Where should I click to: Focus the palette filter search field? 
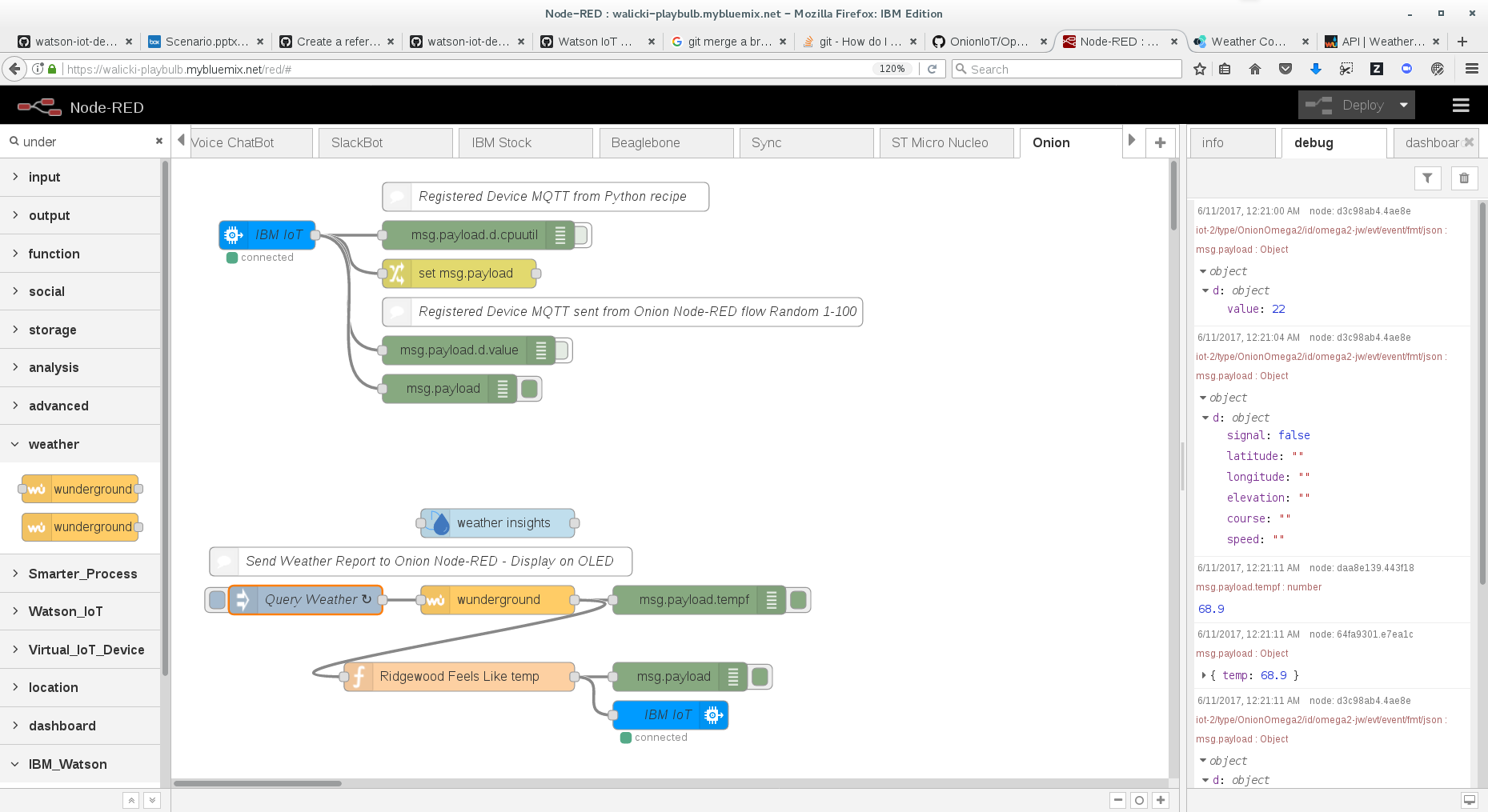tap(86, 142)
